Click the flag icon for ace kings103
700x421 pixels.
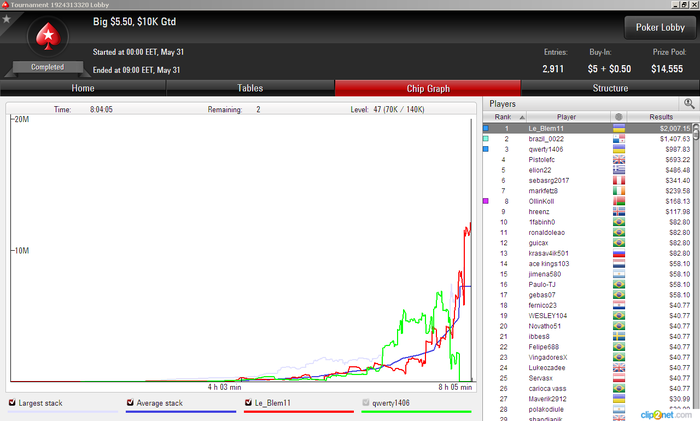pos(619,264)
